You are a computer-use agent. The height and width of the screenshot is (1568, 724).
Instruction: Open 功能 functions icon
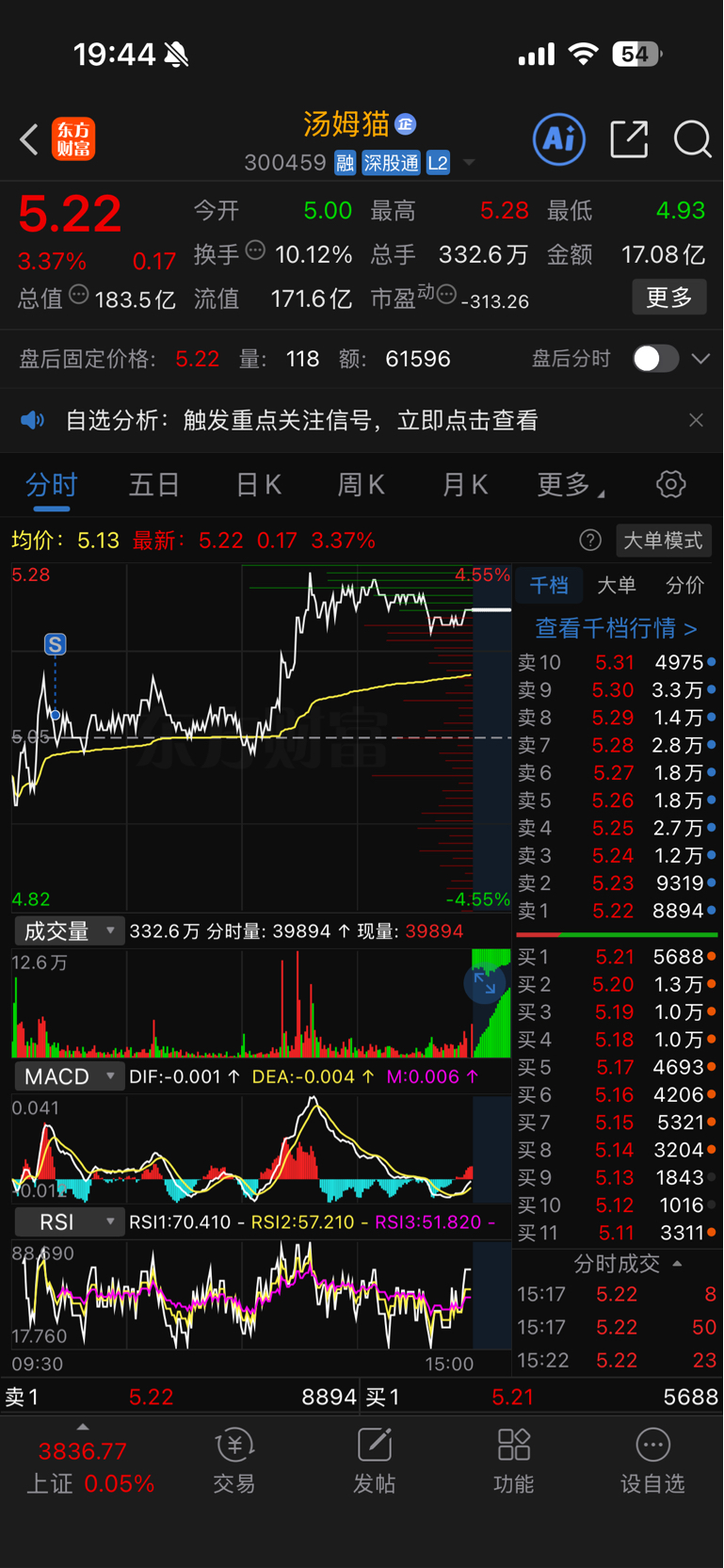coord(514,1462)
